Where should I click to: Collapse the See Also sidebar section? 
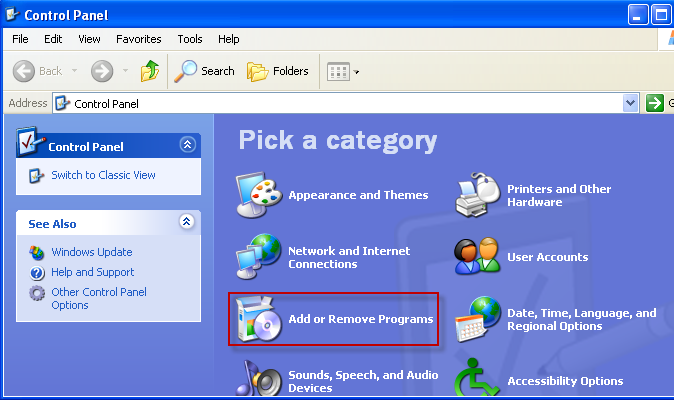(x=187, y=222)
